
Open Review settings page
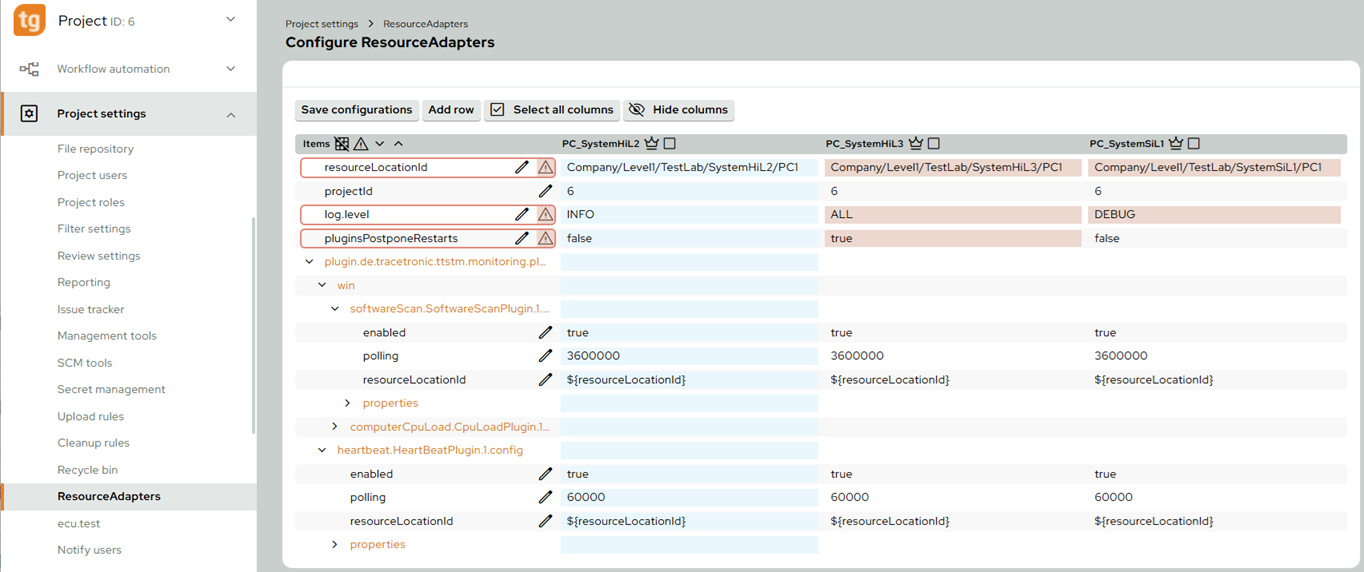click(x=99, y=256)
